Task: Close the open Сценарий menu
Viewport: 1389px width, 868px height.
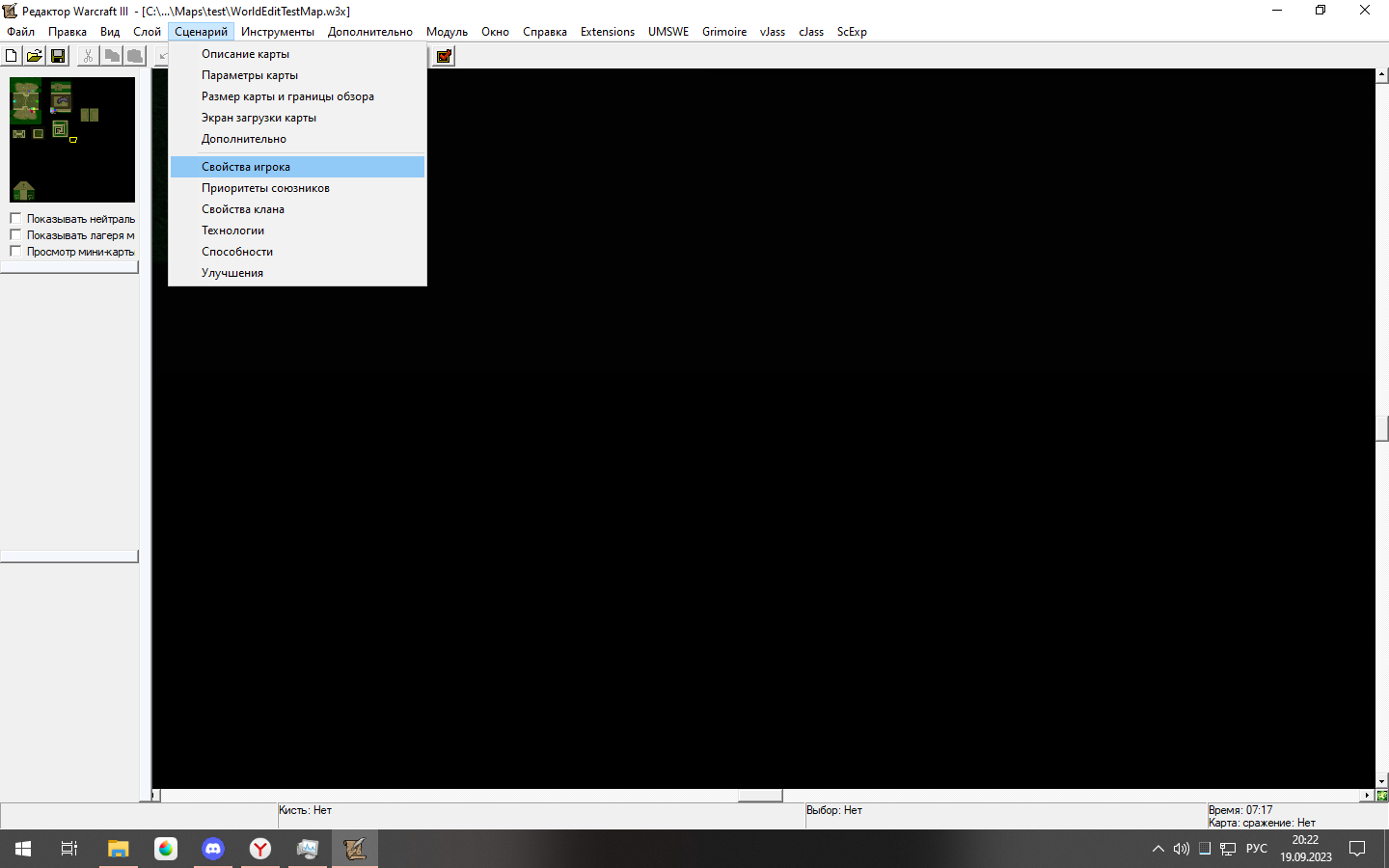Action: [201, 32]
